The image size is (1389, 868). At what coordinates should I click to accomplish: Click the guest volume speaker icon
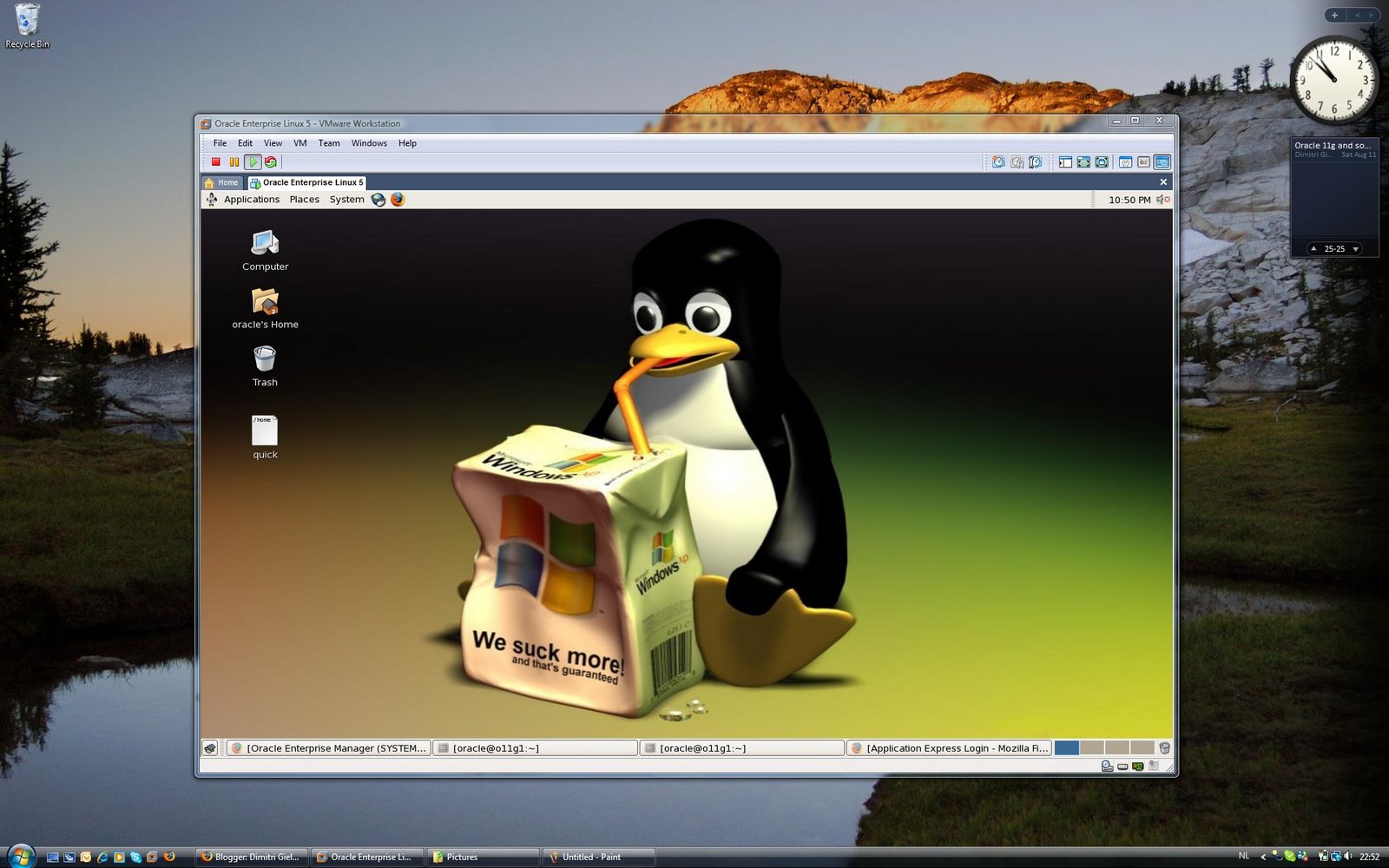[x=1163, y=200]
